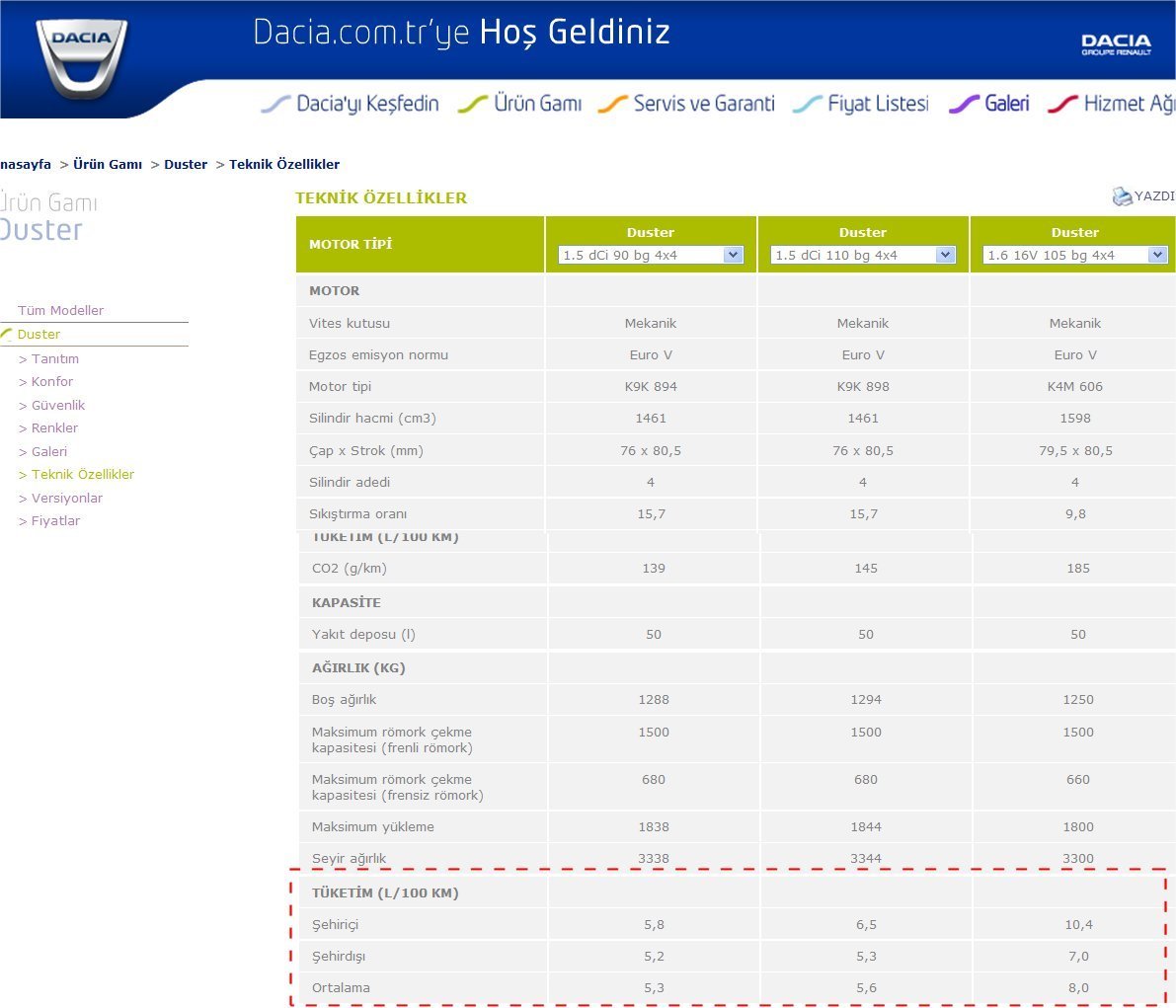Click the Duster breadcrumb link
This screenshot has width=1176, height=1008.
click(186, 164)
